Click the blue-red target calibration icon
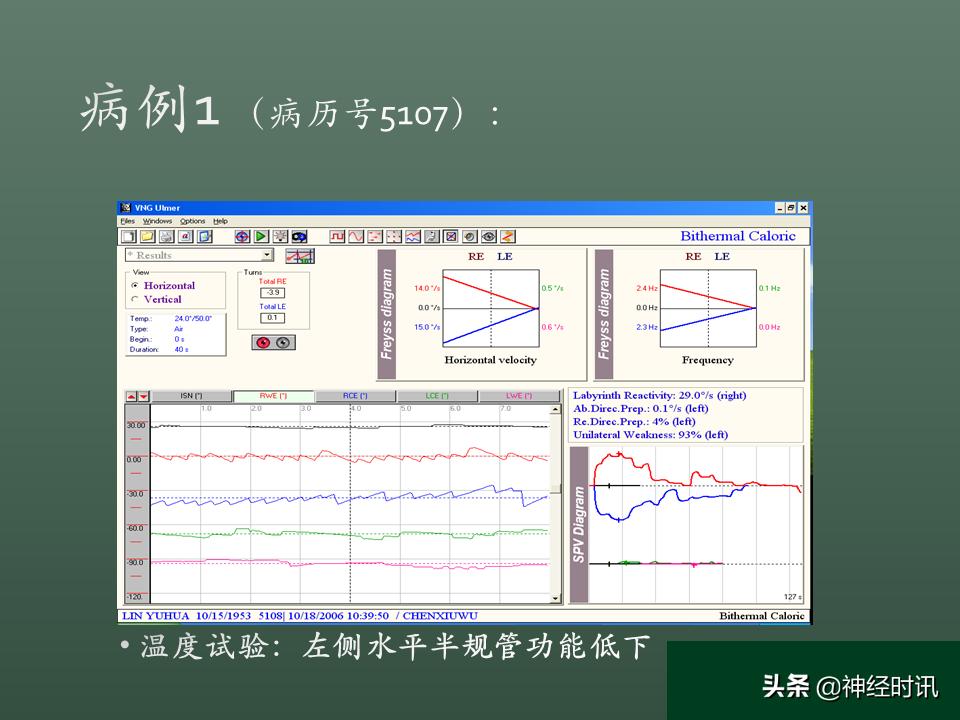 [x=242, y=236]
